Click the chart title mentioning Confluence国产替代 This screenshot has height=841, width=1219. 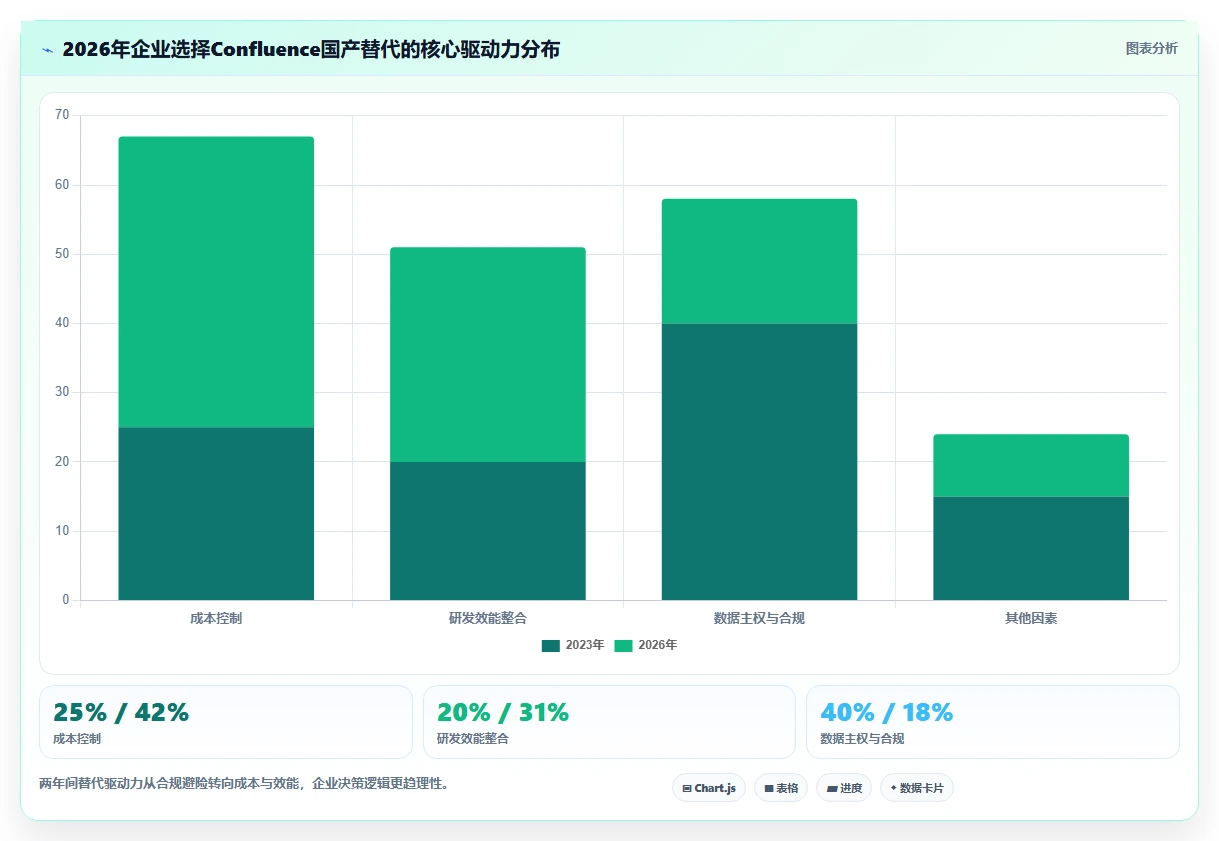(x=311, y=49)
